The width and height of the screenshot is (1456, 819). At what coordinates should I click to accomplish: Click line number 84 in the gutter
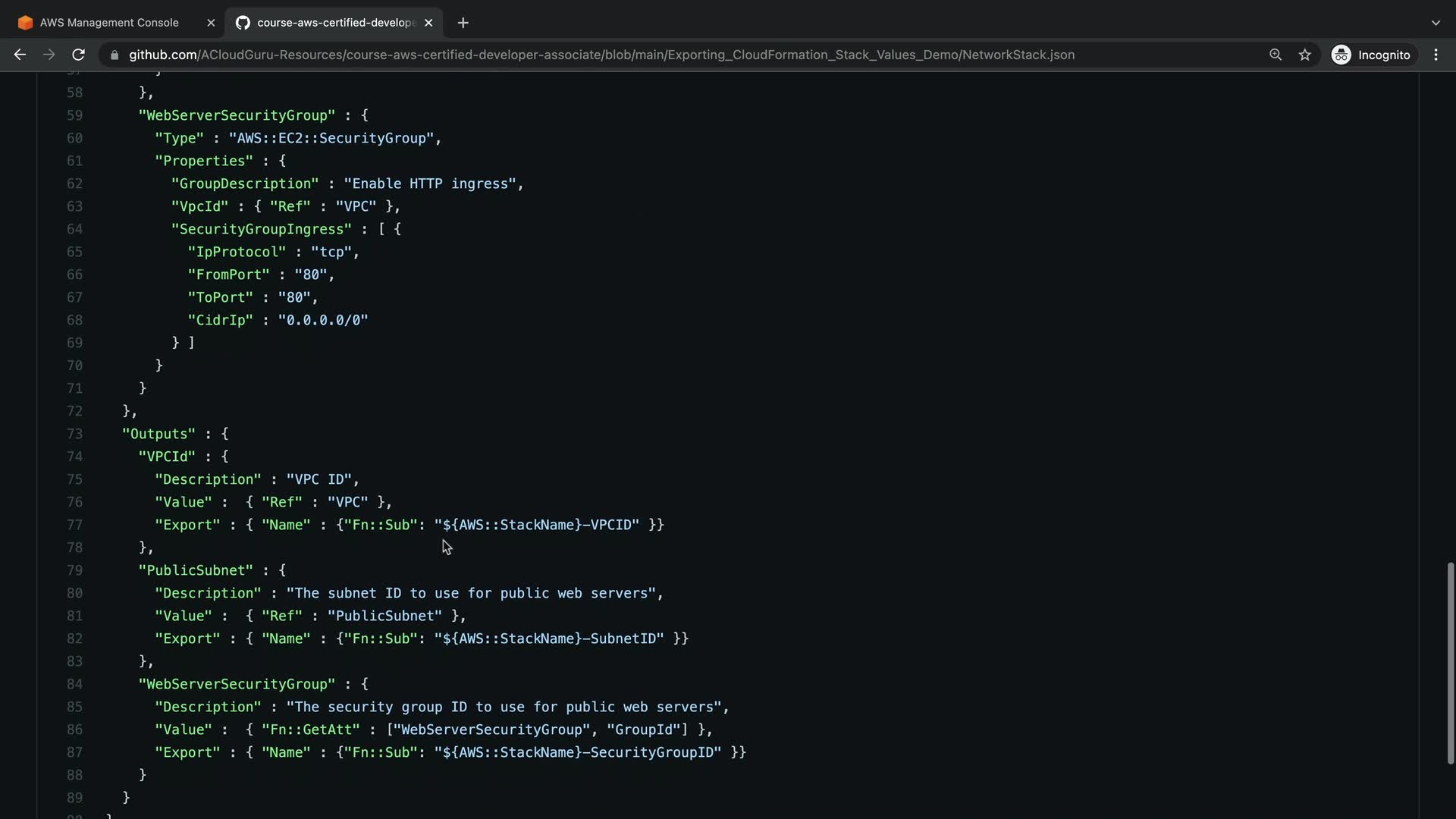pyautogui.click(x=74, y=684)
